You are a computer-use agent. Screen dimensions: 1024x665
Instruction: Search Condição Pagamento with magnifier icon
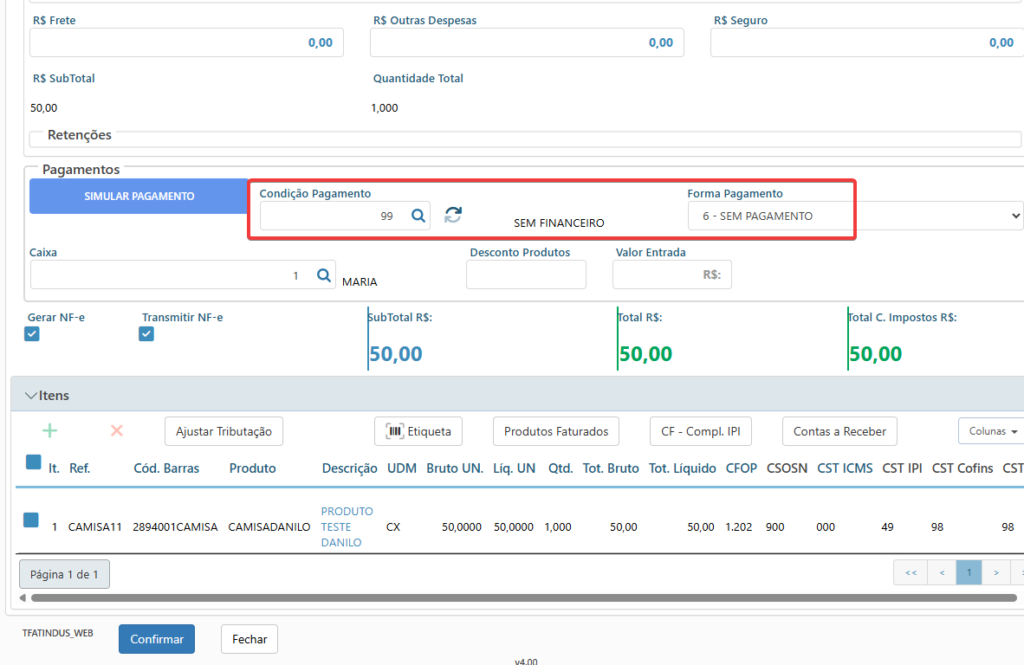tap(418, 216)
